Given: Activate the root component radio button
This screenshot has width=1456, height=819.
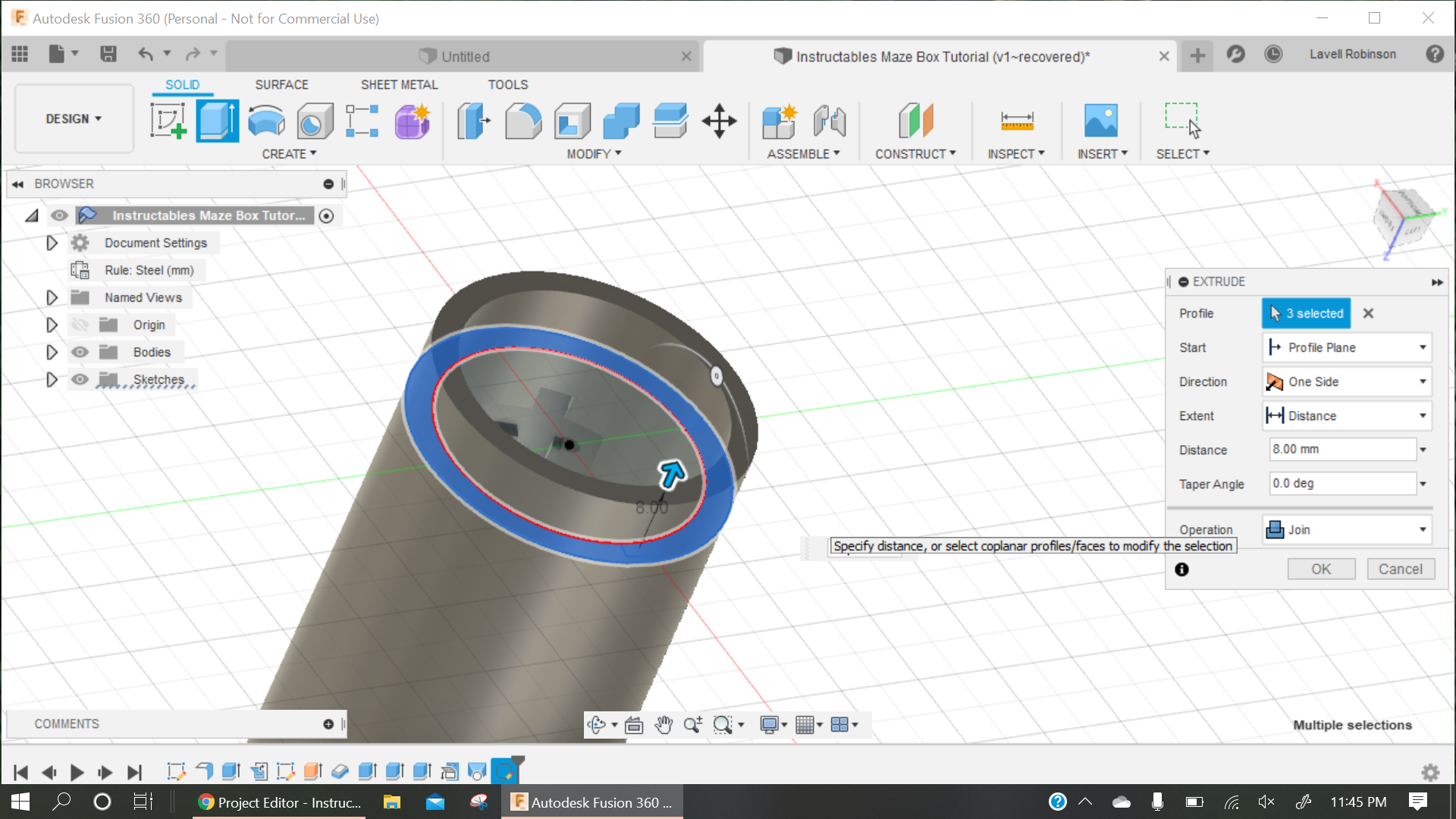Looking at the screenshot, I should click(326, 216).
